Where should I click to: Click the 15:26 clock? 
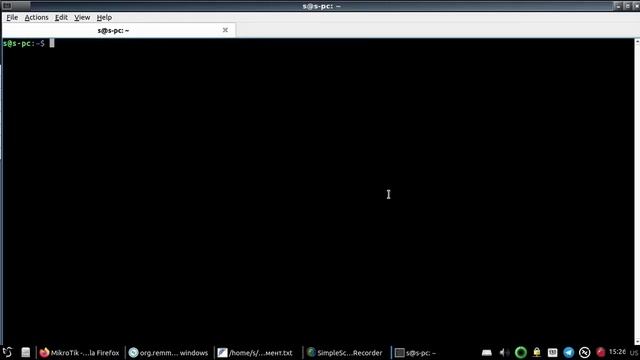click(x=617, y=352)
